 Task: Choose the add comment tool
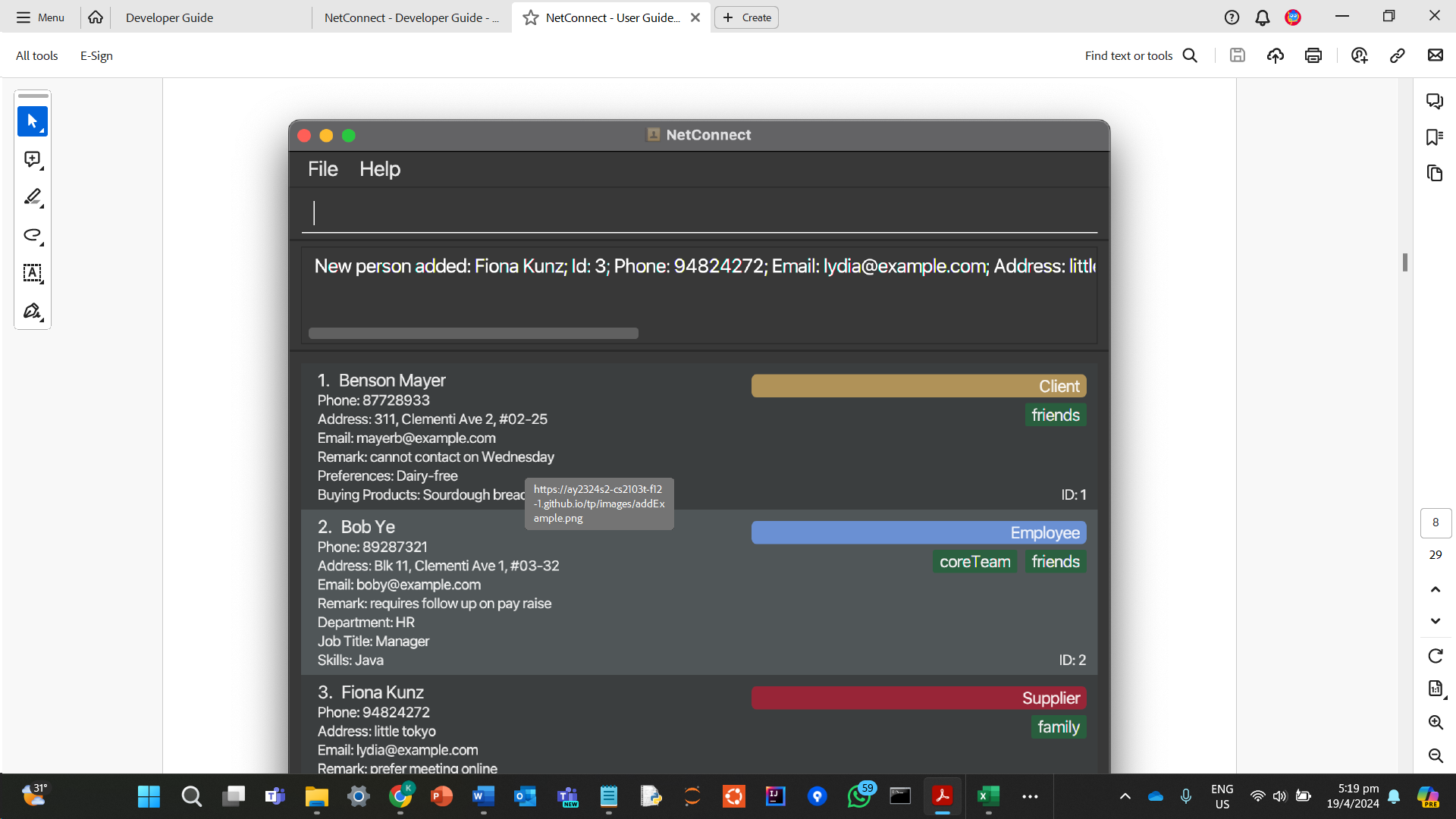point(32,159)
